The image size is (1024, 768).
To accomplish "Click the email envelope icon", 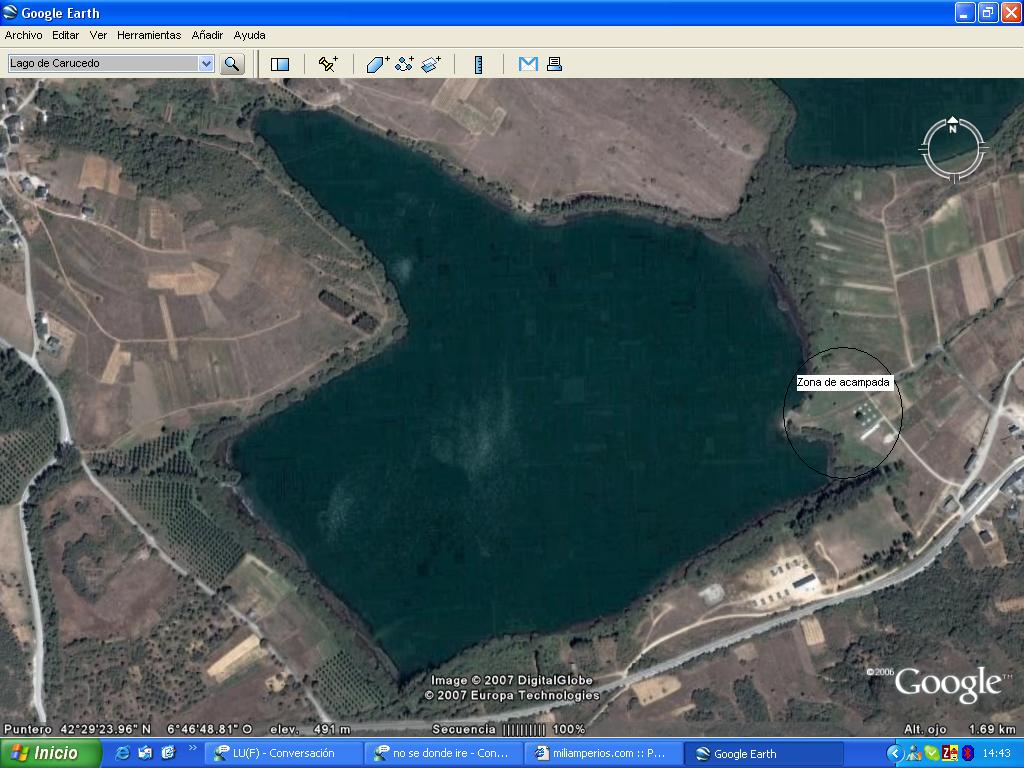I will point(528,64).
